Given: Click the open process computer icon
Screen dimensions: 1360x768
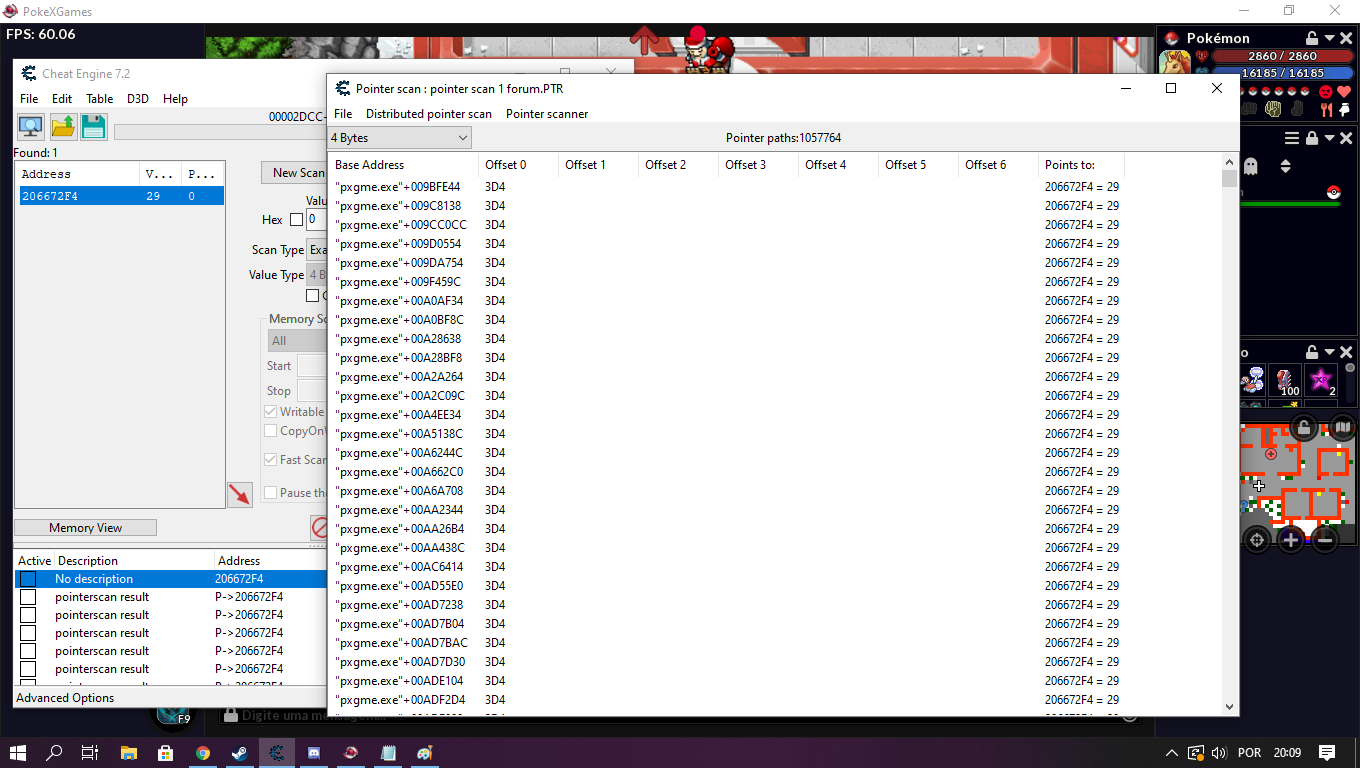Looking at the screenshot, I should (x=31, y=127).
